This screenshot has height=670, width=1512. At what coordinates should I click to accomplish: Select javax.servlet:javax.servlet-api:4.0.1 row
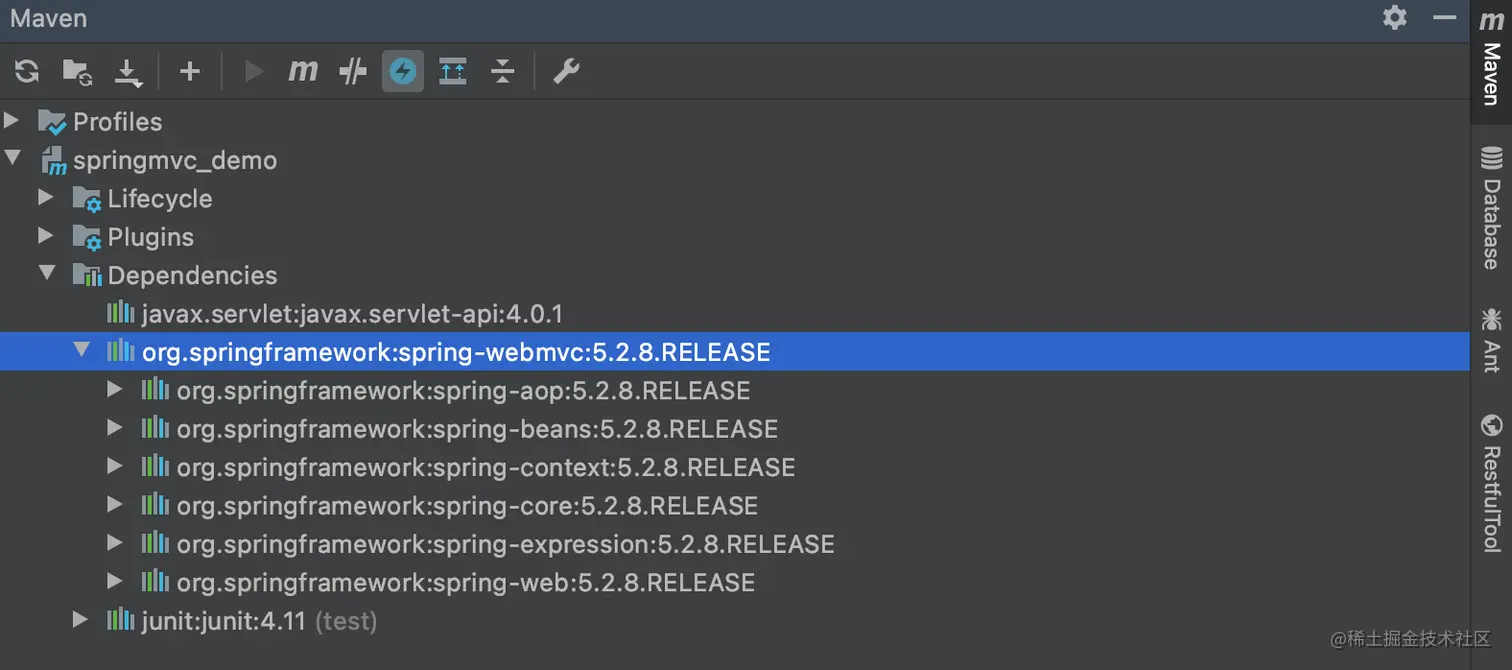pyautogui.click(x=735, y=313)
